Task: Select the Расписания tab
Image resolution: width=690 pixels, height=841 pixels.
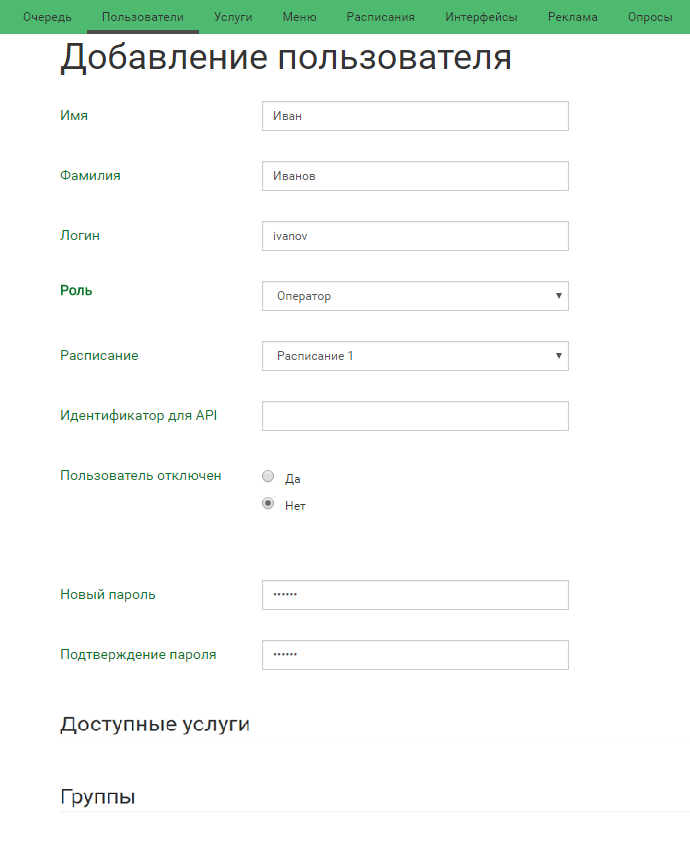Action: tap(381, 17)
